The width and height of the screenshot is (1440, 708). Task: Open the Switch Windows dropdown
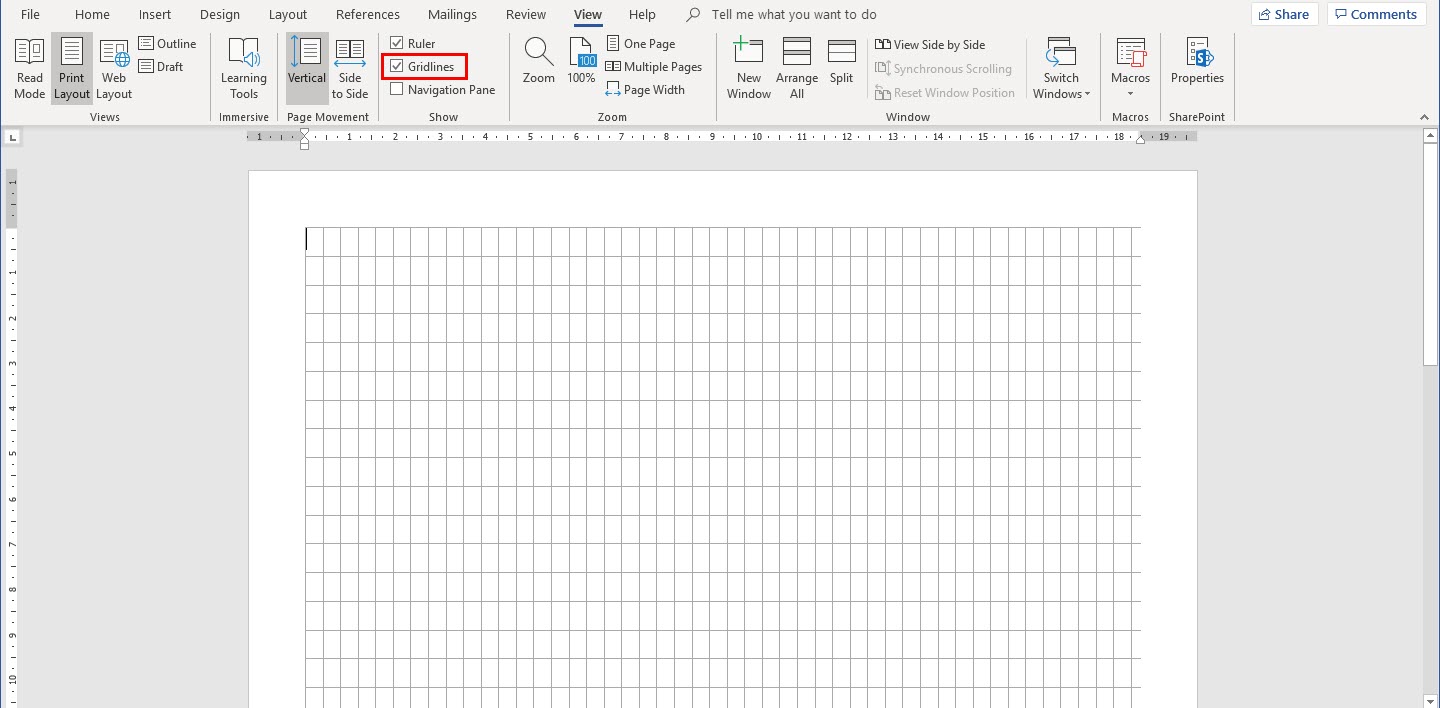click(x=1060, y=67)
